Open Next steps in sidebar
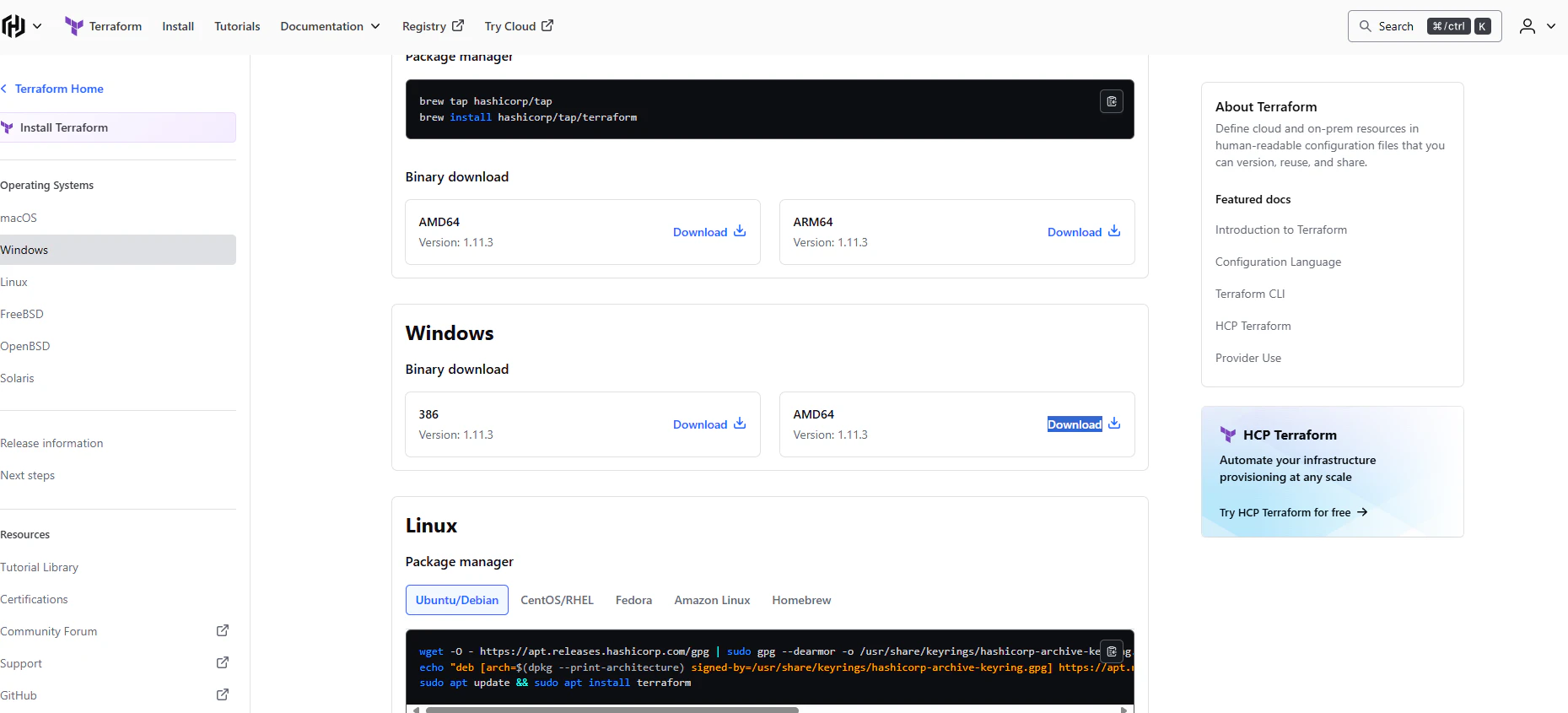Viewport: 1568px width, 713px height. pos(28,475)
